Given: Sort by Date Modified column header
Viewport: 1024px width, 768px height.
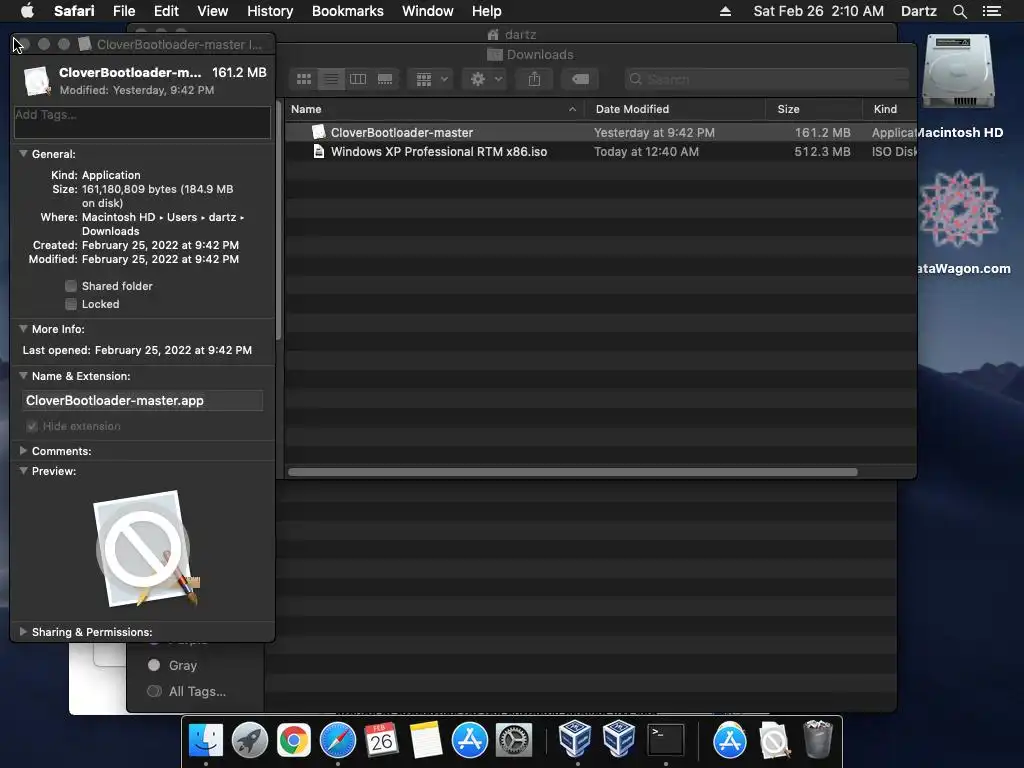Looking at the screenshot, I should click(x=674, y=109).
